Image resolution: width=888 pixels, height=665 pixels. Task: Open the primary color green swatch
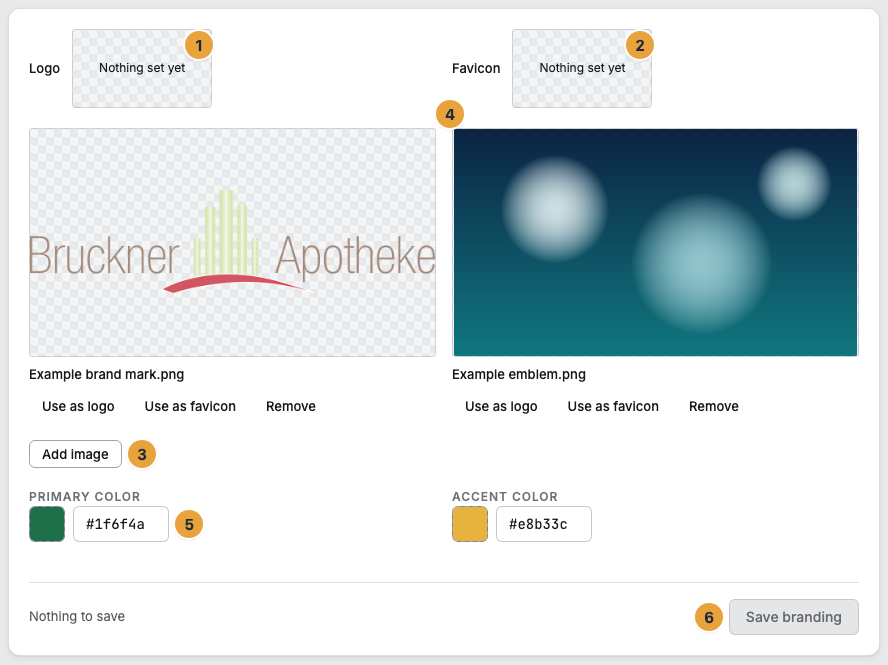tap(47, 524)
